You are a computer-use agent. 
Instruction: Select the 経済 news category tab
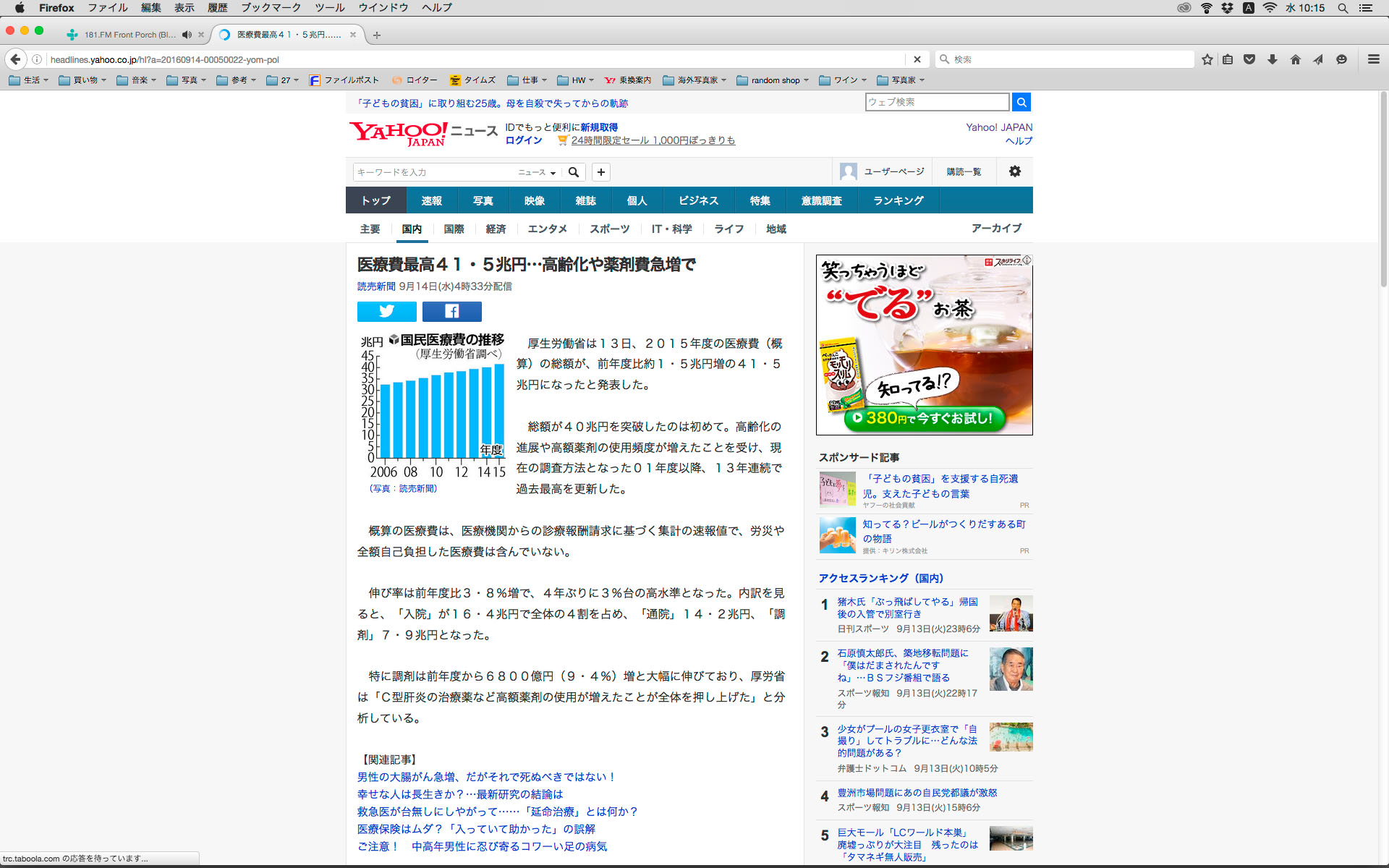[496, 229]
